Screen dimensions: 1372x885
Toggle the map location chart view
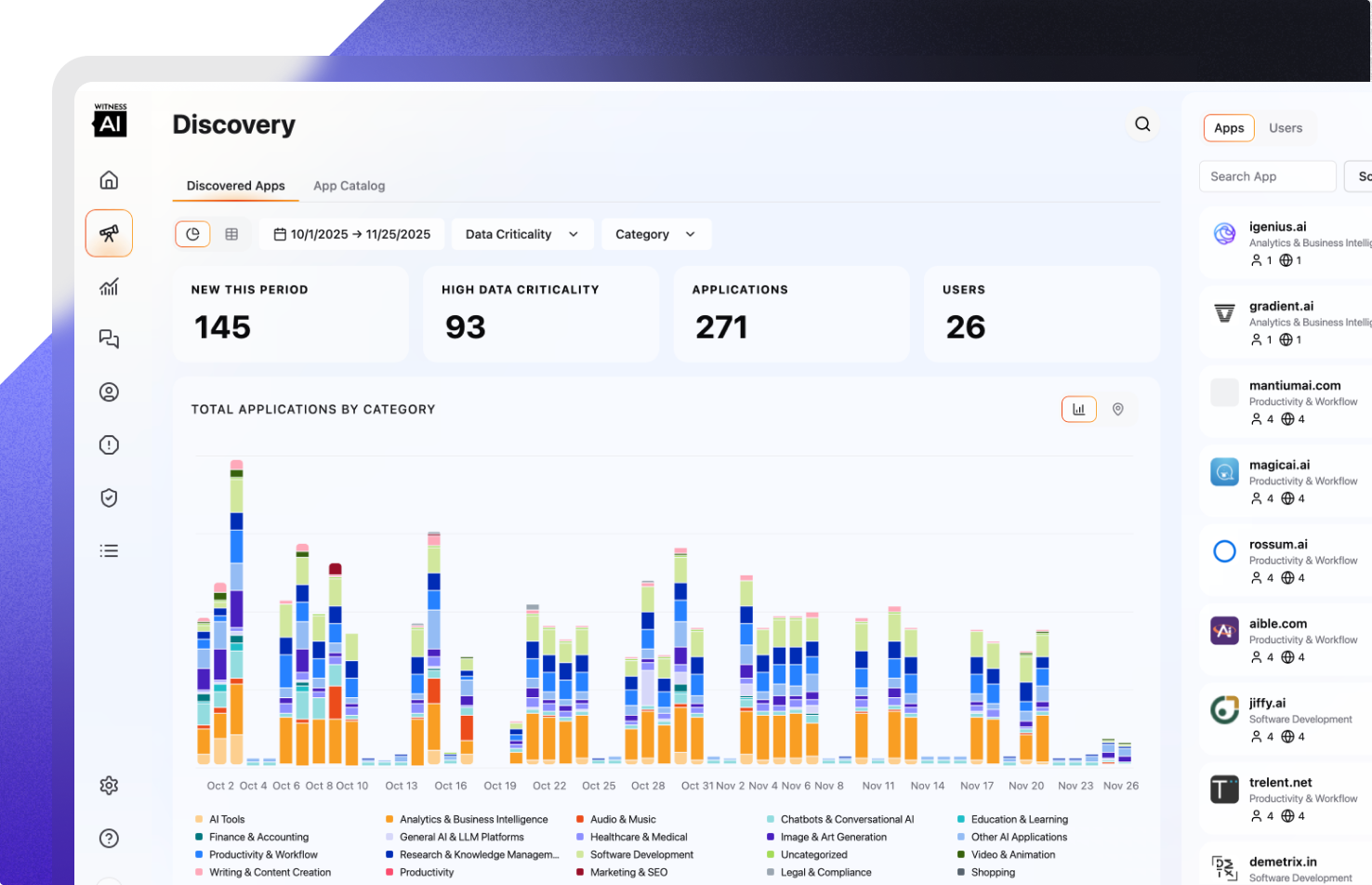tap(1117, 409)
